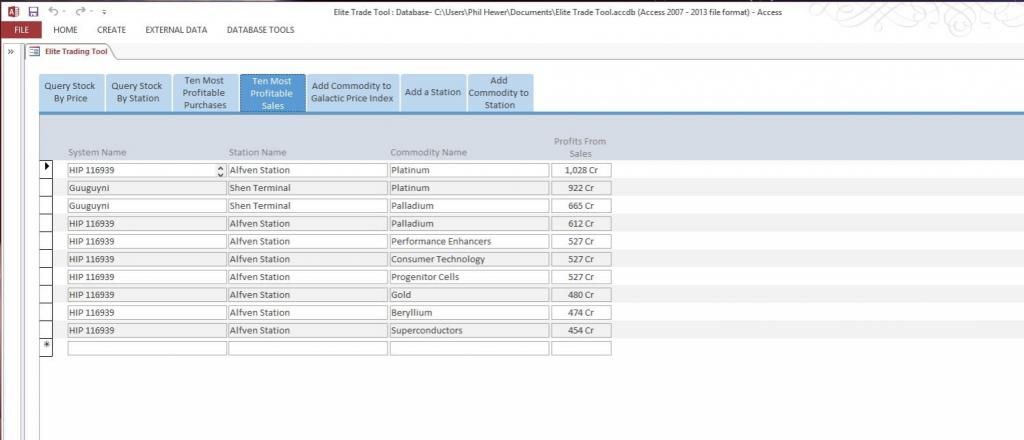Open Add Commodity to Galactic Price Index tab

tap(353, 92)
